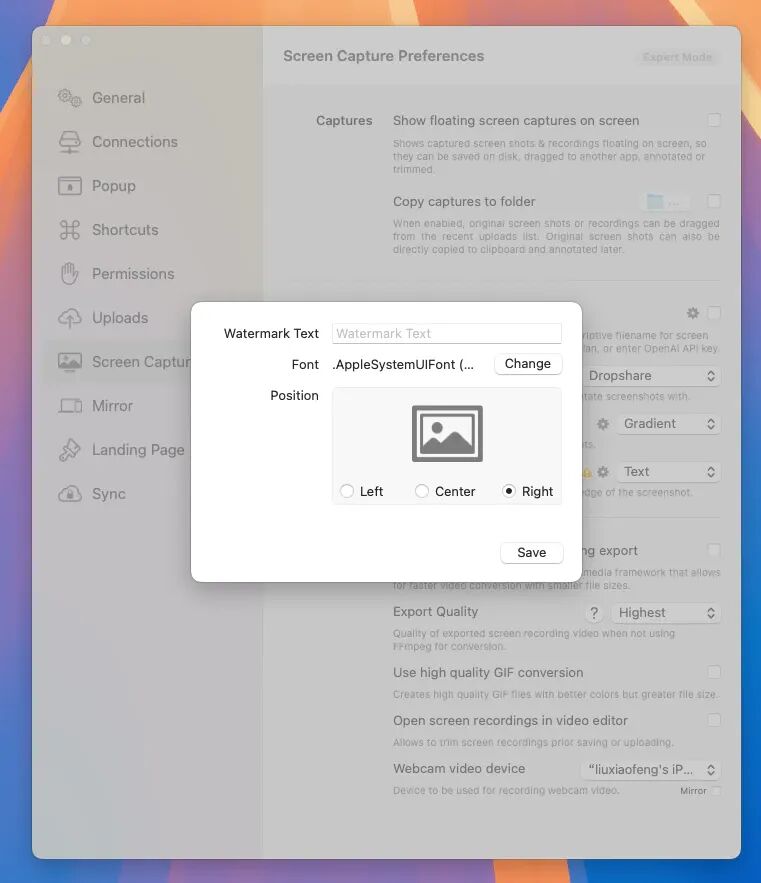Screen dimensions: 761x883
Task: Click the Export Quality label
Action: 435,612
